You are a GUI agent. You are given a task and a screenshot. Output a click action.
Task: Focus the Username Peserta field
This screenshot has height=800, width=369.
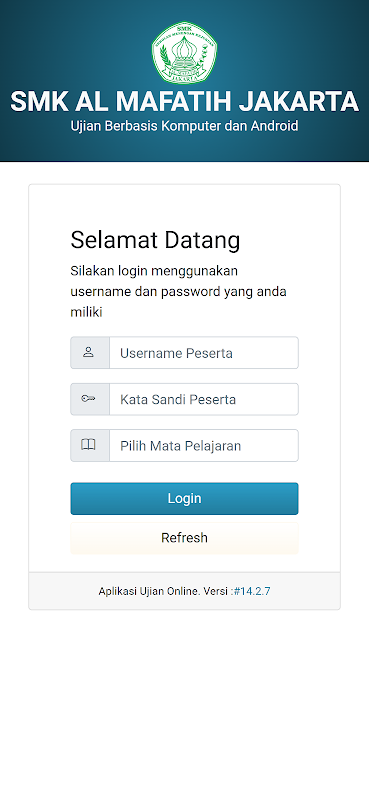(x=204, y=353)
